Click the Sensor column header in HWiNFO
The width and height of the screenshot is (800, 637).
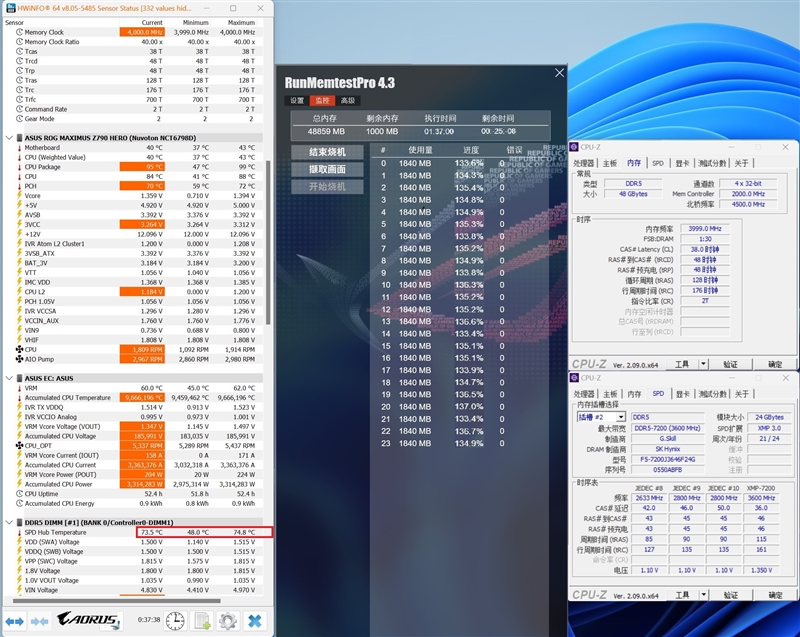[x=61, y=22]
